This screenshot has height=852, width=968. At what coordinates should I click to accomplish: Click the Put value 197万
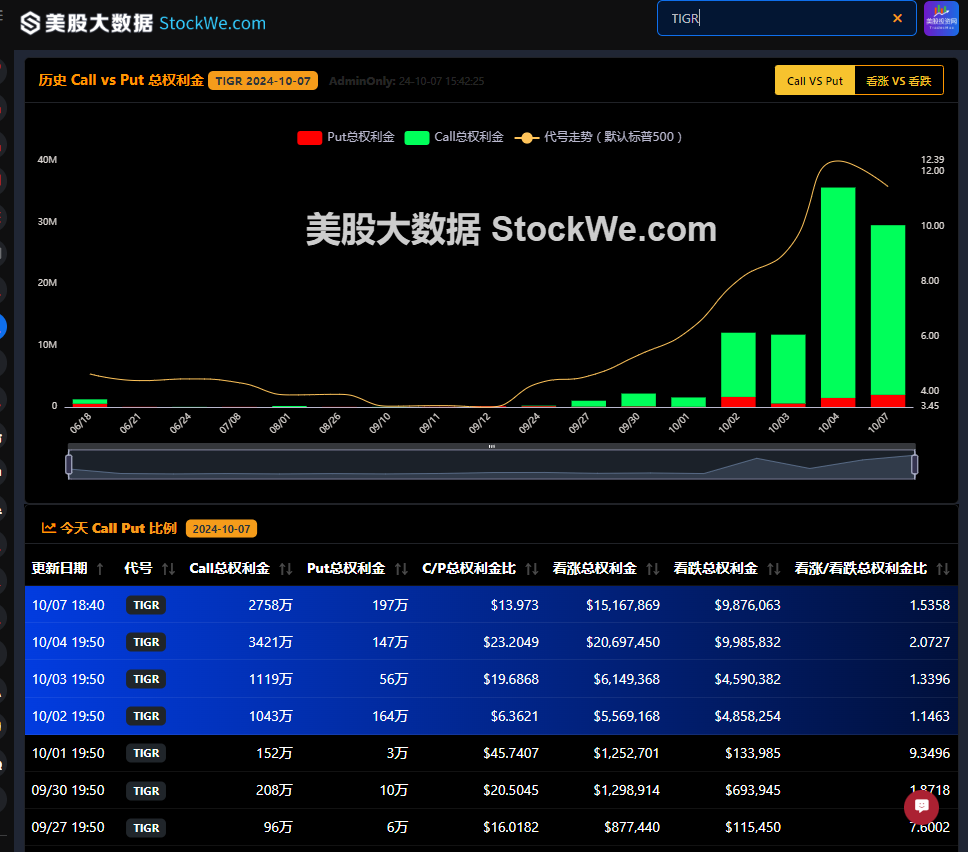click(390, 605)
